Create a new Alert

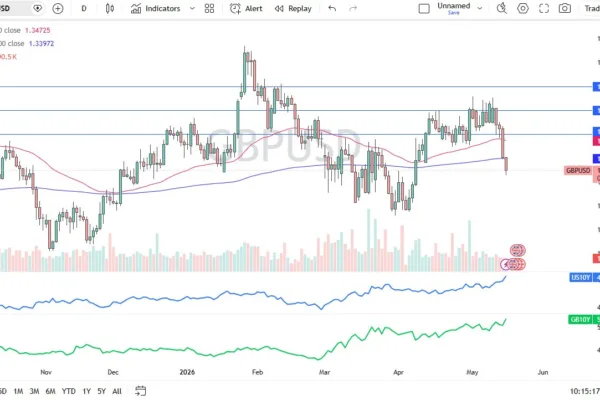click(246, 8)
